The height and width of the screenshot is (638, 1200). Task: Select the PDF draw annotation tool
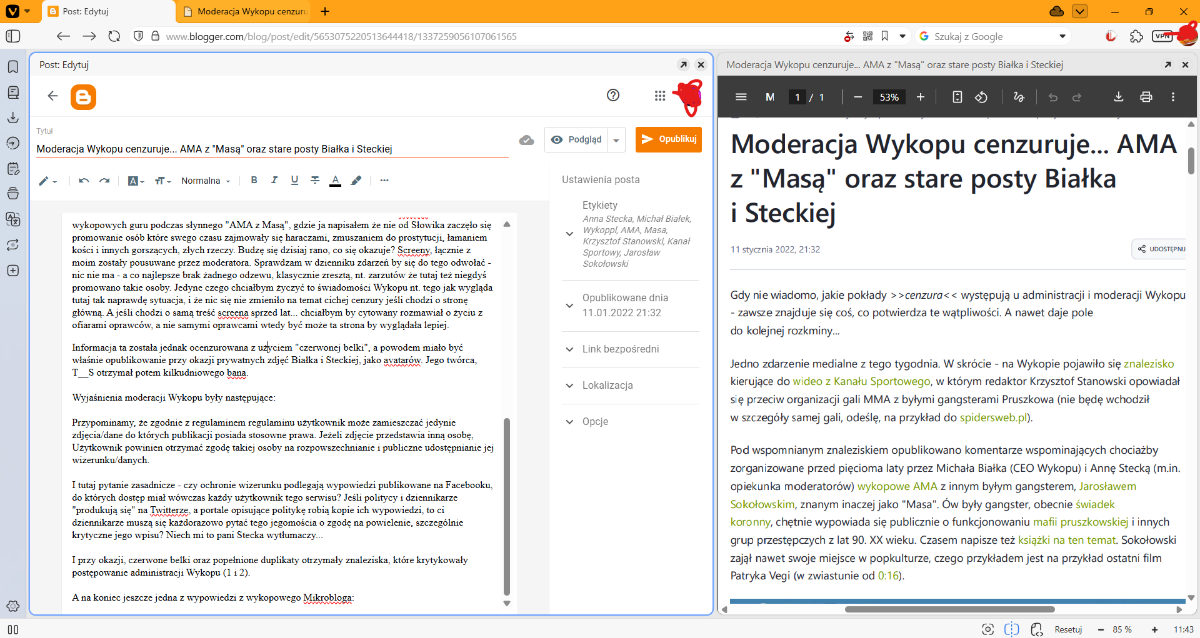click(1018, 97)
